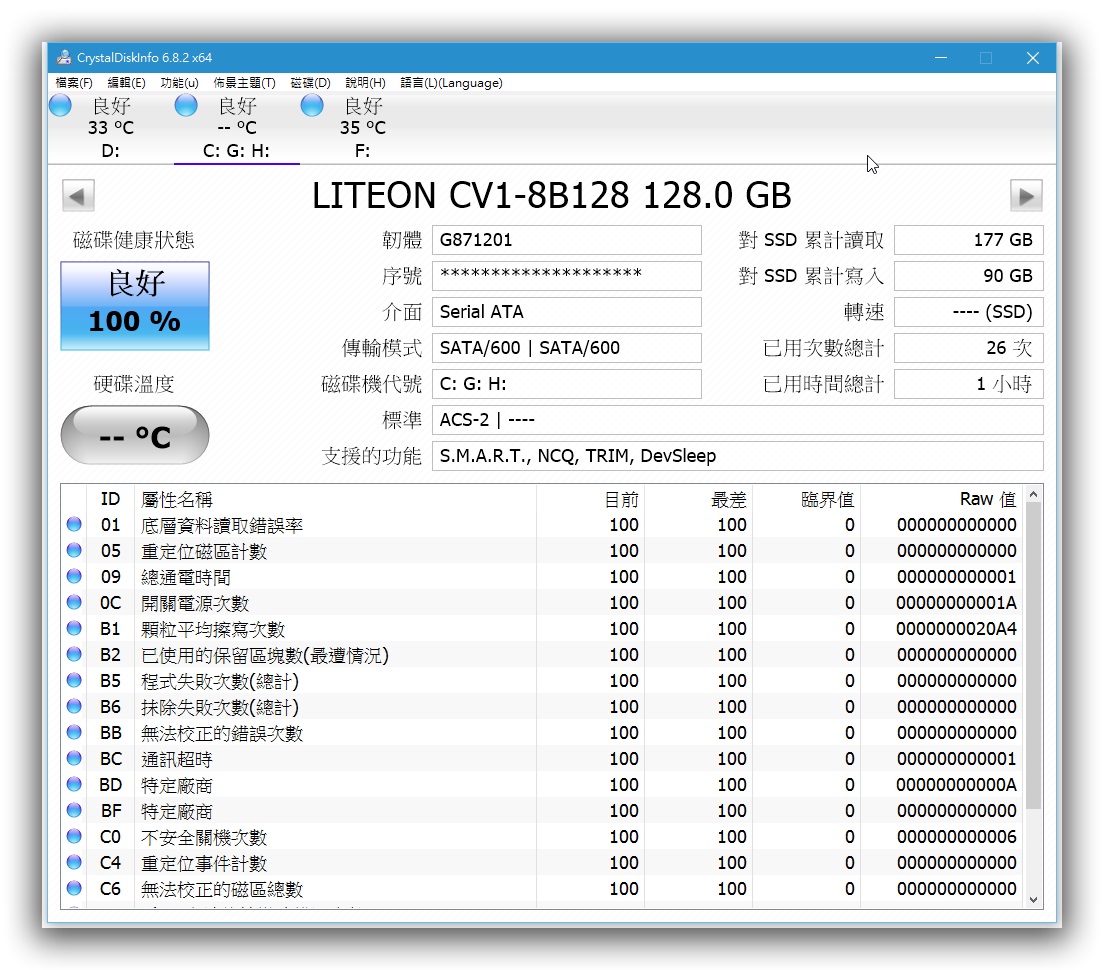Select the D: disk status icon
Viewport: 1104px width, 970px height.
[x=61, y=106]
